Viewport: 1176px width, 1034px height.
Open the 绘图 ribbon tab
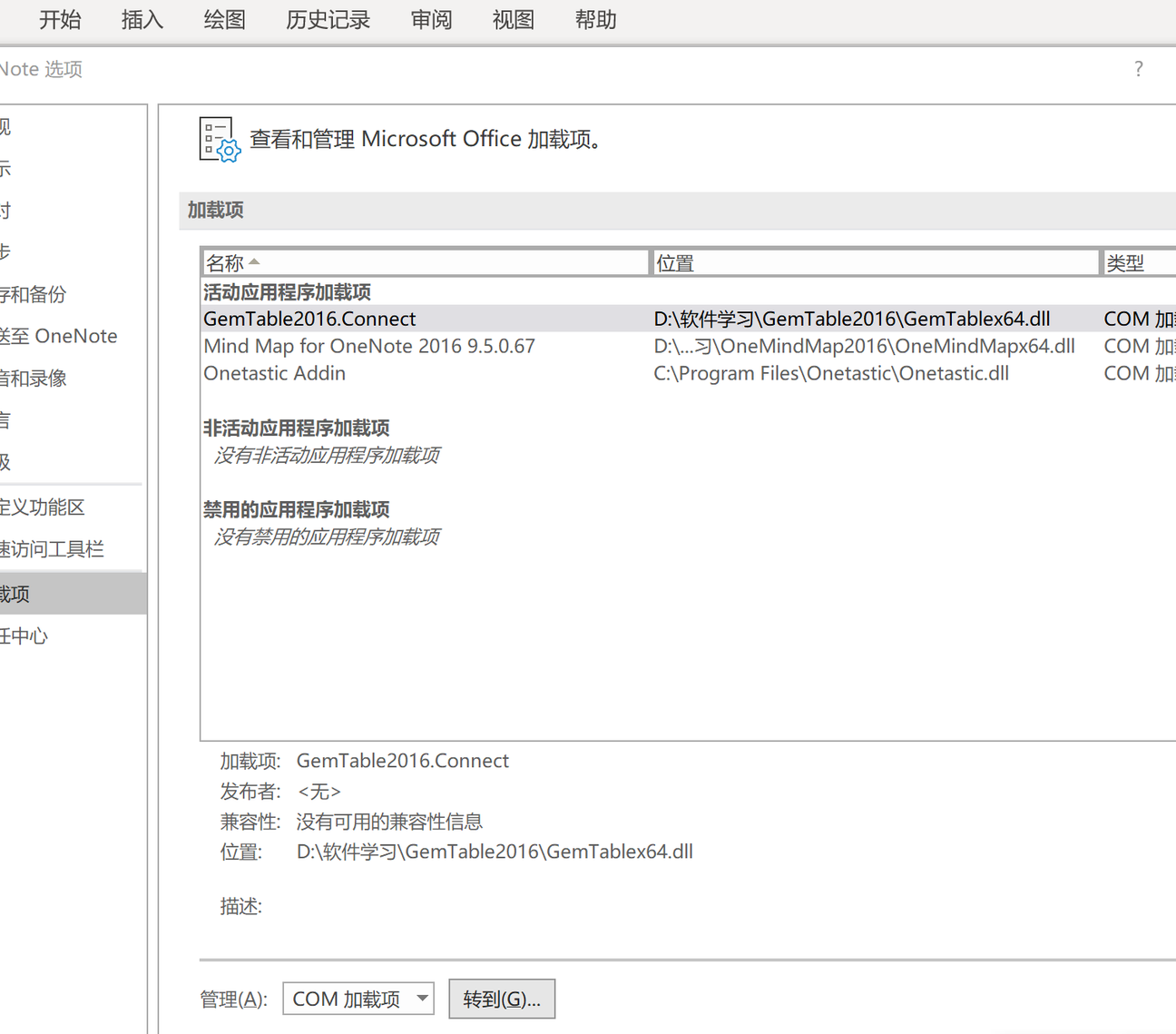coord(225,20)
